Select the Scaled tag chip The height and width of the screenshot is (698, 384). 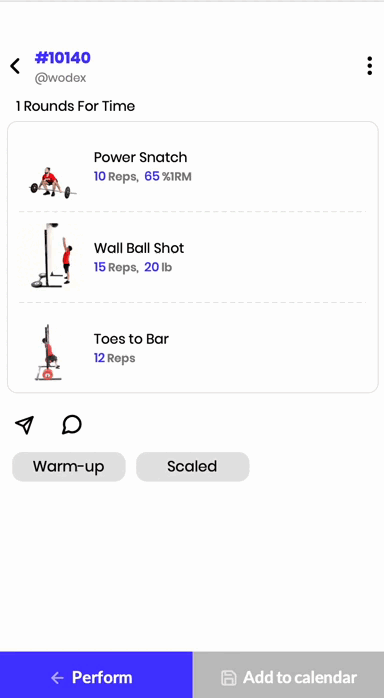(192, 467)
